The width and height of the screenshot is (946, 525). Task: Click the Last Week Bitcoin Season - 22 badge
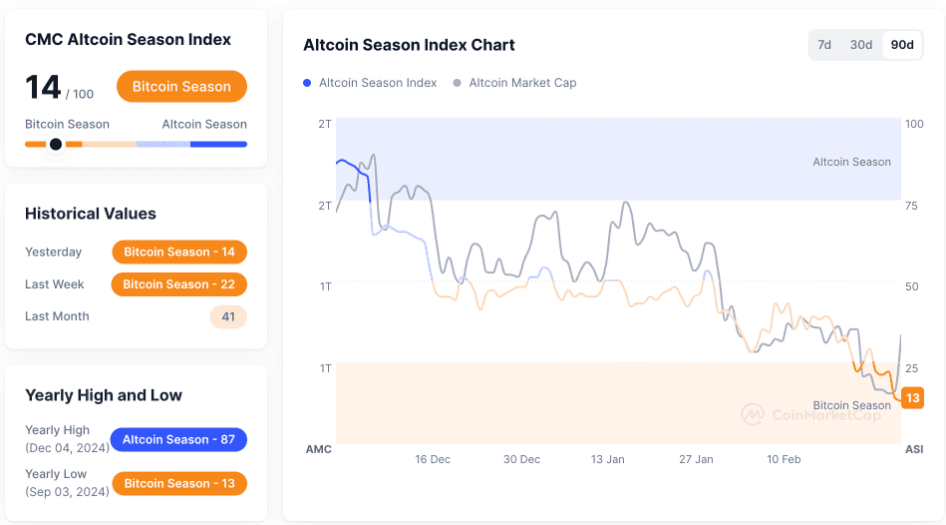pyautogui.click(x=179, y=285)
